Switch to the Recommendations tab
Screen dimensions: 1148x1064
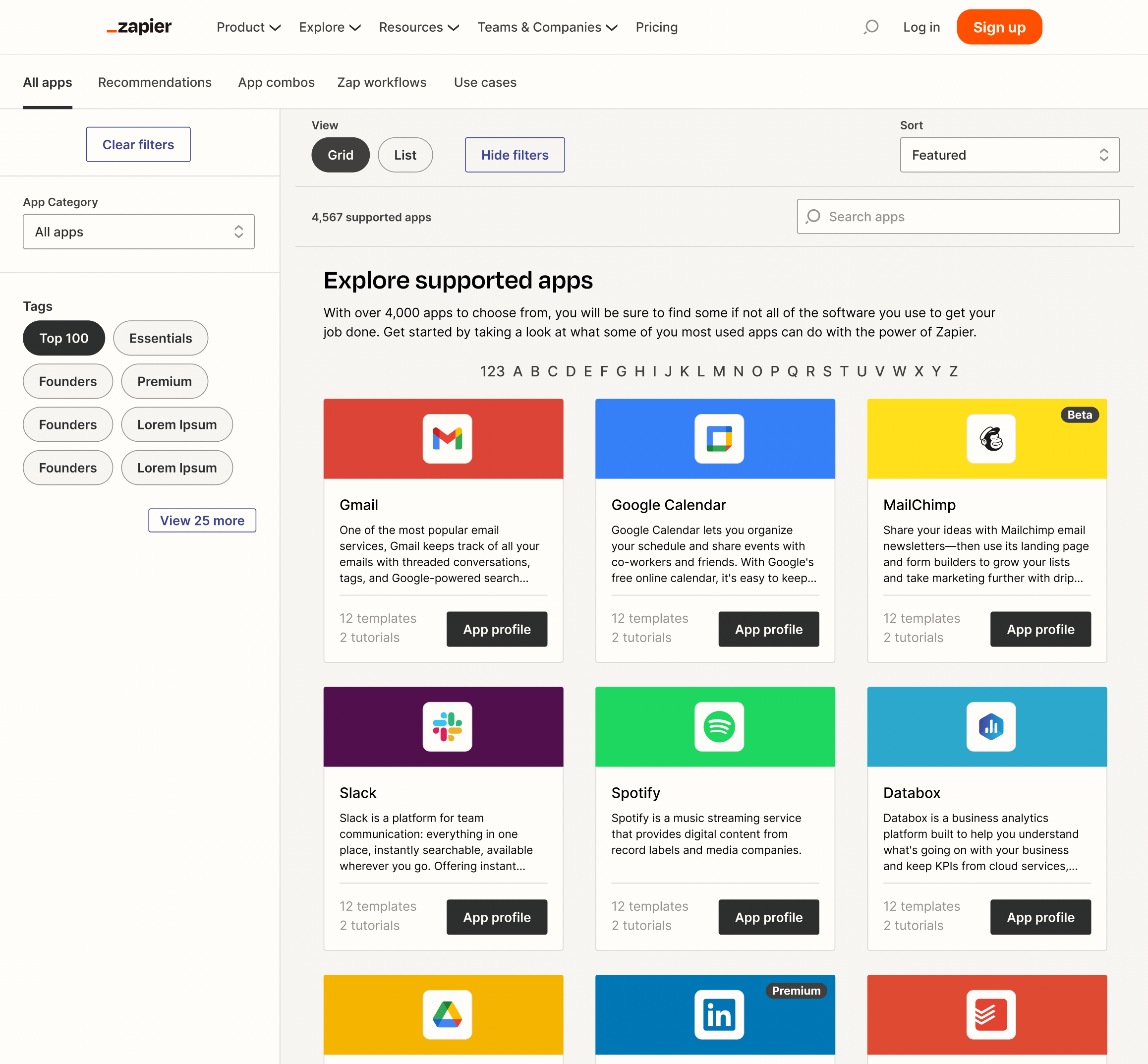[155, 82]
